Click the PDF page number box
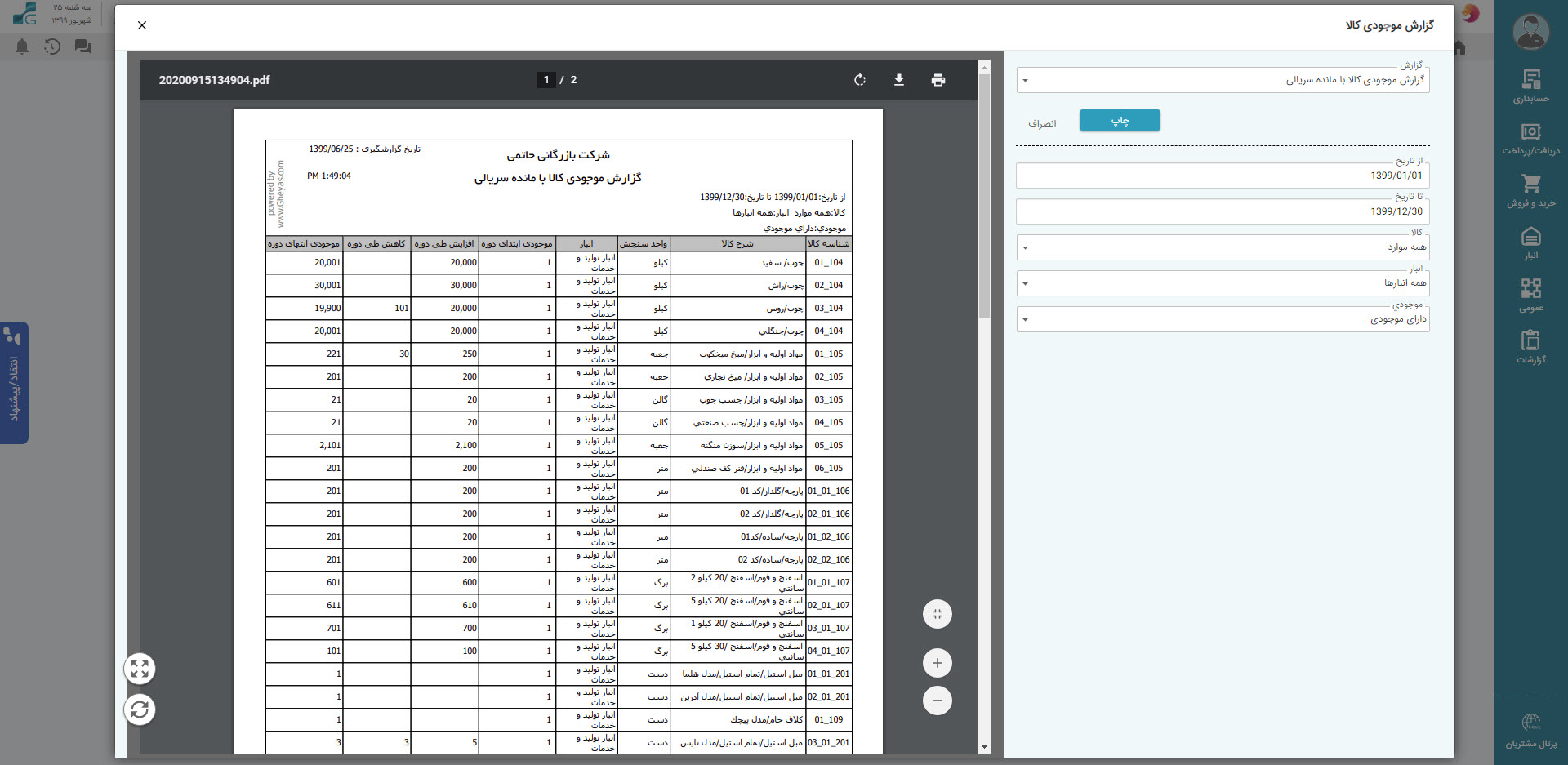 coord(546,80)
